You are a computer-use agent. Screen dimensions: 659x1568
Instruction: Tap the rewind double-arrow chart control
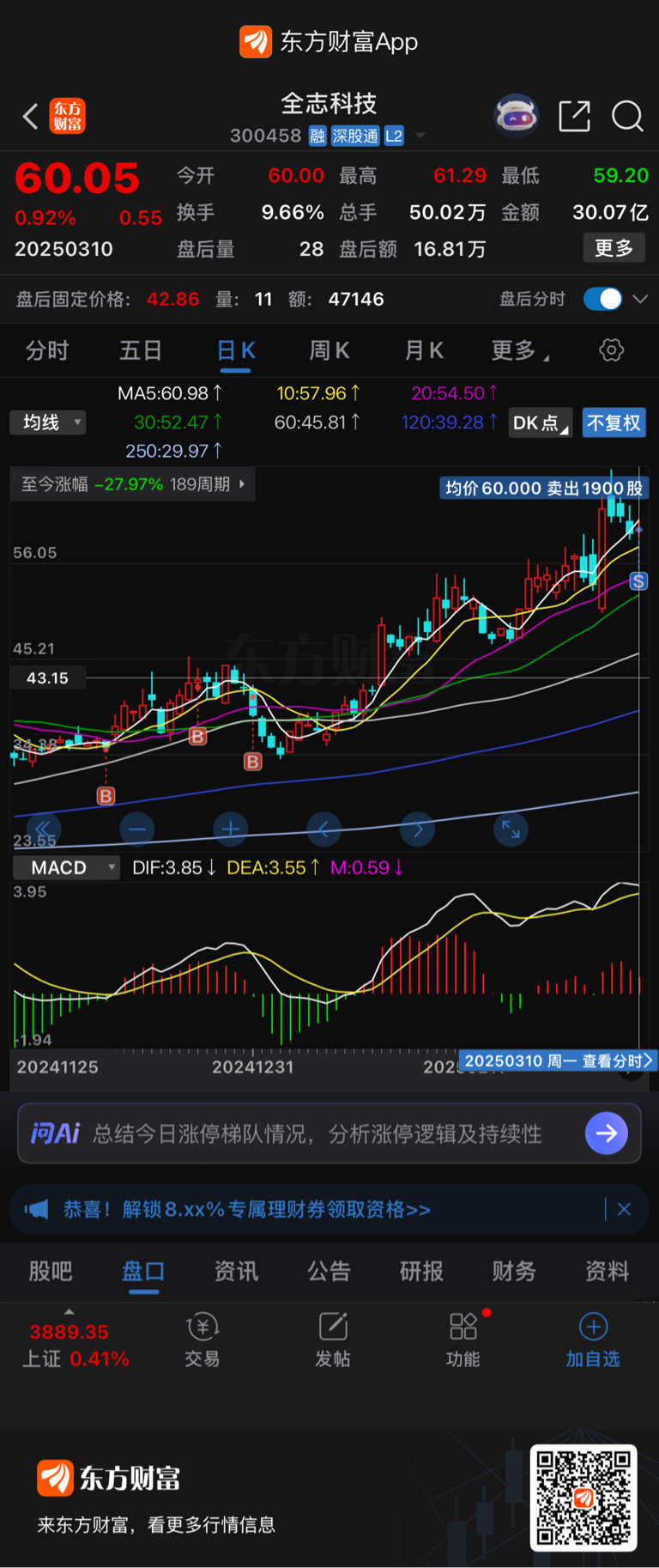[x=43, y=829]
